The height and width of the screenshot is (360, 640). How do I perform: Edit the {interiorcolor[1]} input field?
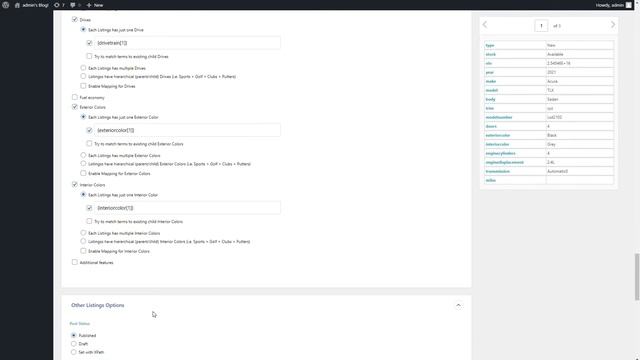click(x=187, y=208)
